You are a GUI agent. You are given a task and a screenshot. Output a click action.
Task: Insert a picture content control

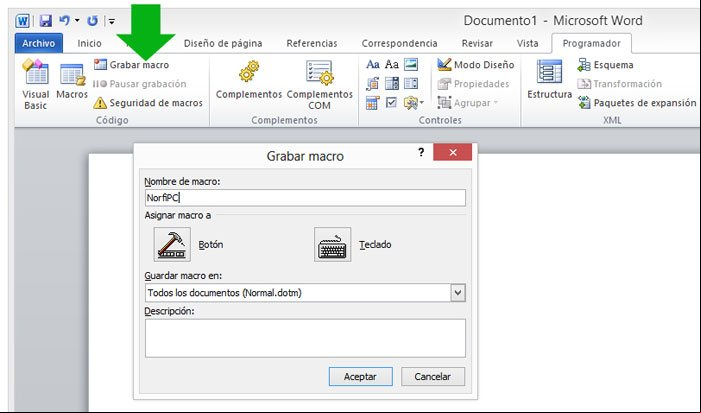[x=411, y=65]
